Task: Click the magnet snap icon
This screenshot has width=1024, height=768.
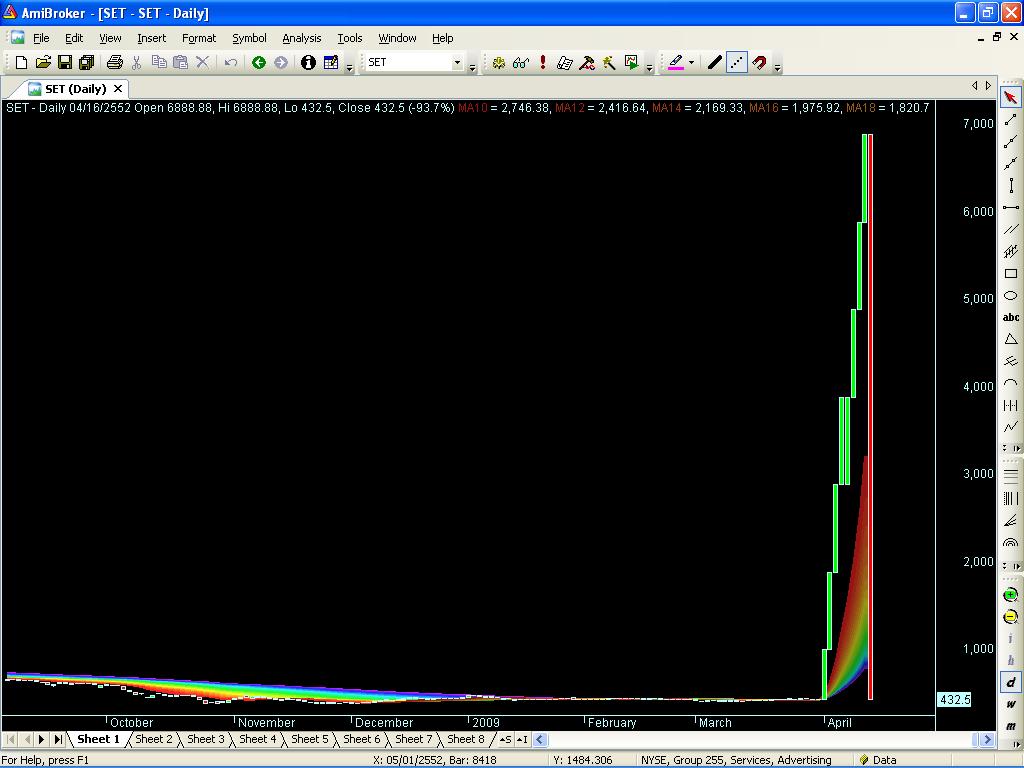Action: [759, 63]
